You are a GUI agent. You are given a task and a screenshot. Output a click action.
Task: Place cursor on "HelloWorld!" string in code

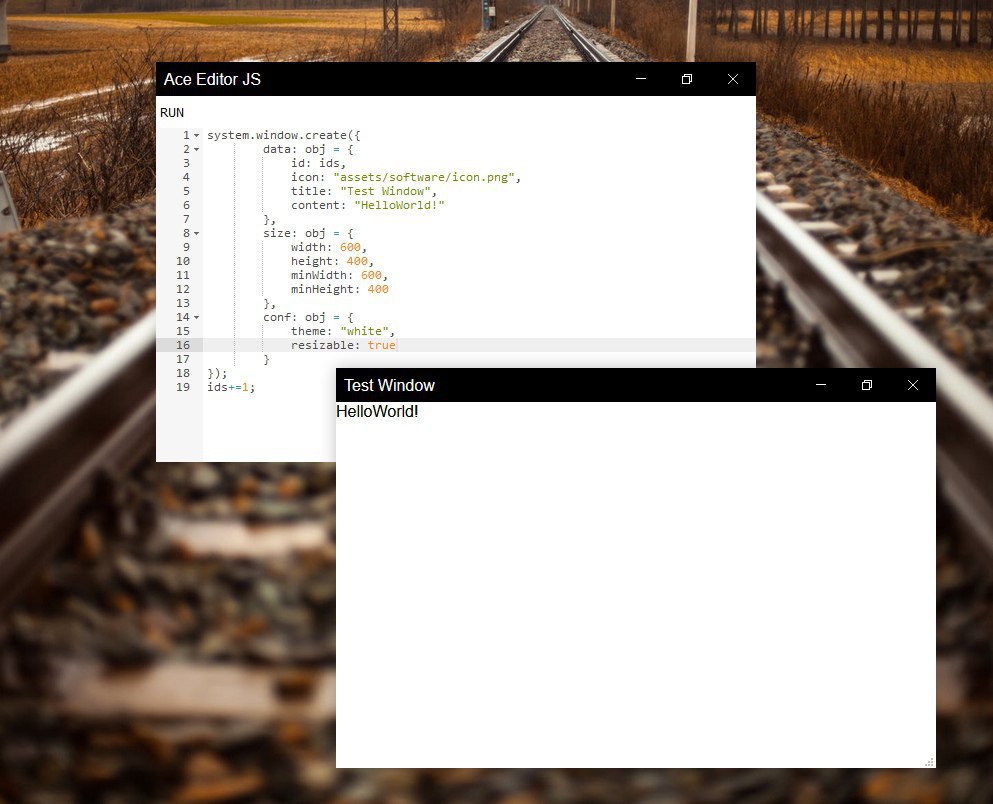[400, 205]
